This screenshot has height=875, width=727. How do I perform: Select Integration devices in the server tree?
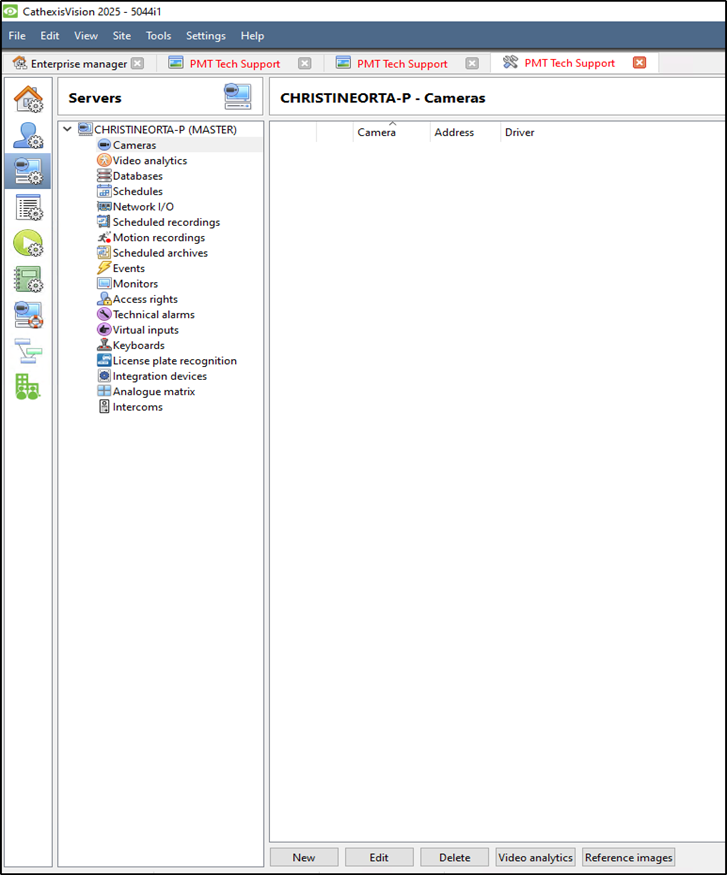point(160,376)
